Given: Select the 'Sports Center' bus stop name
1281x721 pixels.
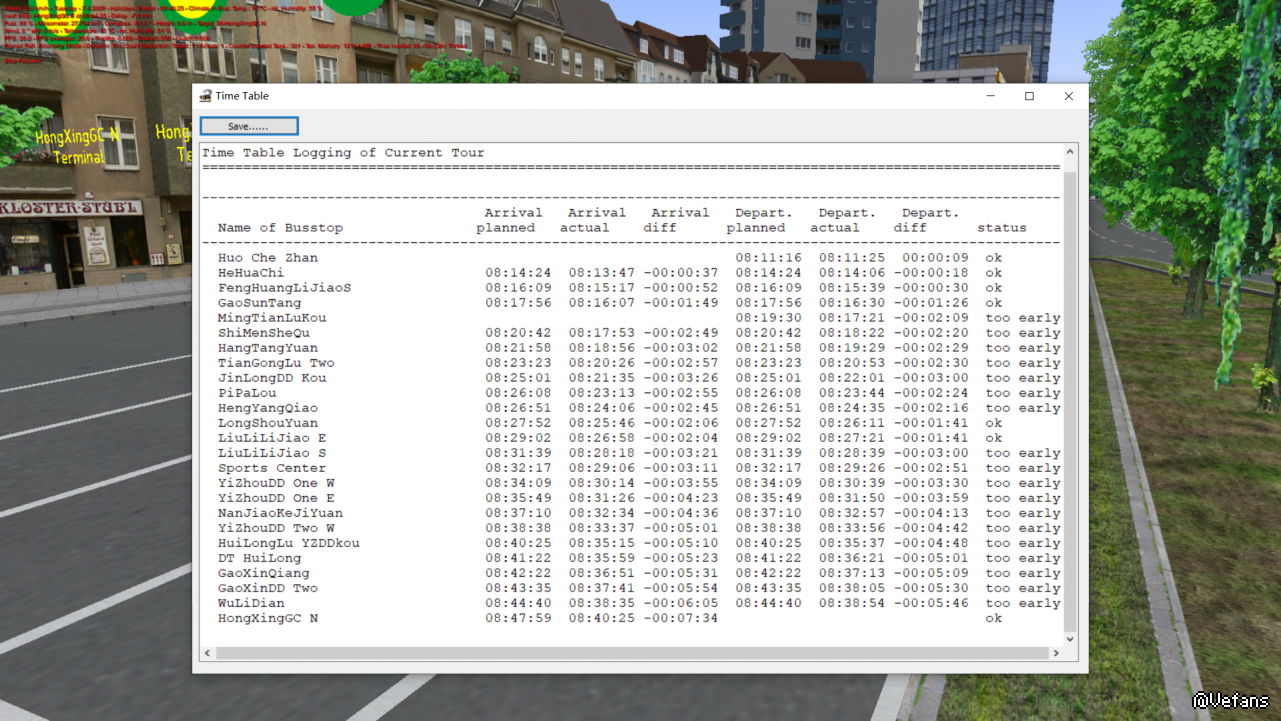Looking at the screenshot, I should (272, 468).
